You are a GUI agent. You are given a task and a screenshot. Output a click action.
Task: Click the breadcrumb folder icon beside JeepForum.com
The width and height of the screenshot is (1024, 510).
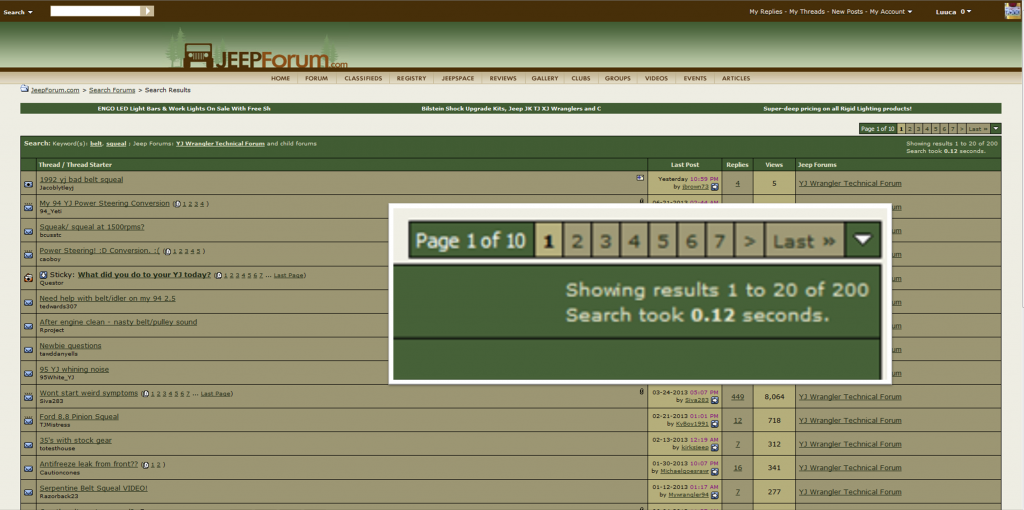[x=24, y=89]
